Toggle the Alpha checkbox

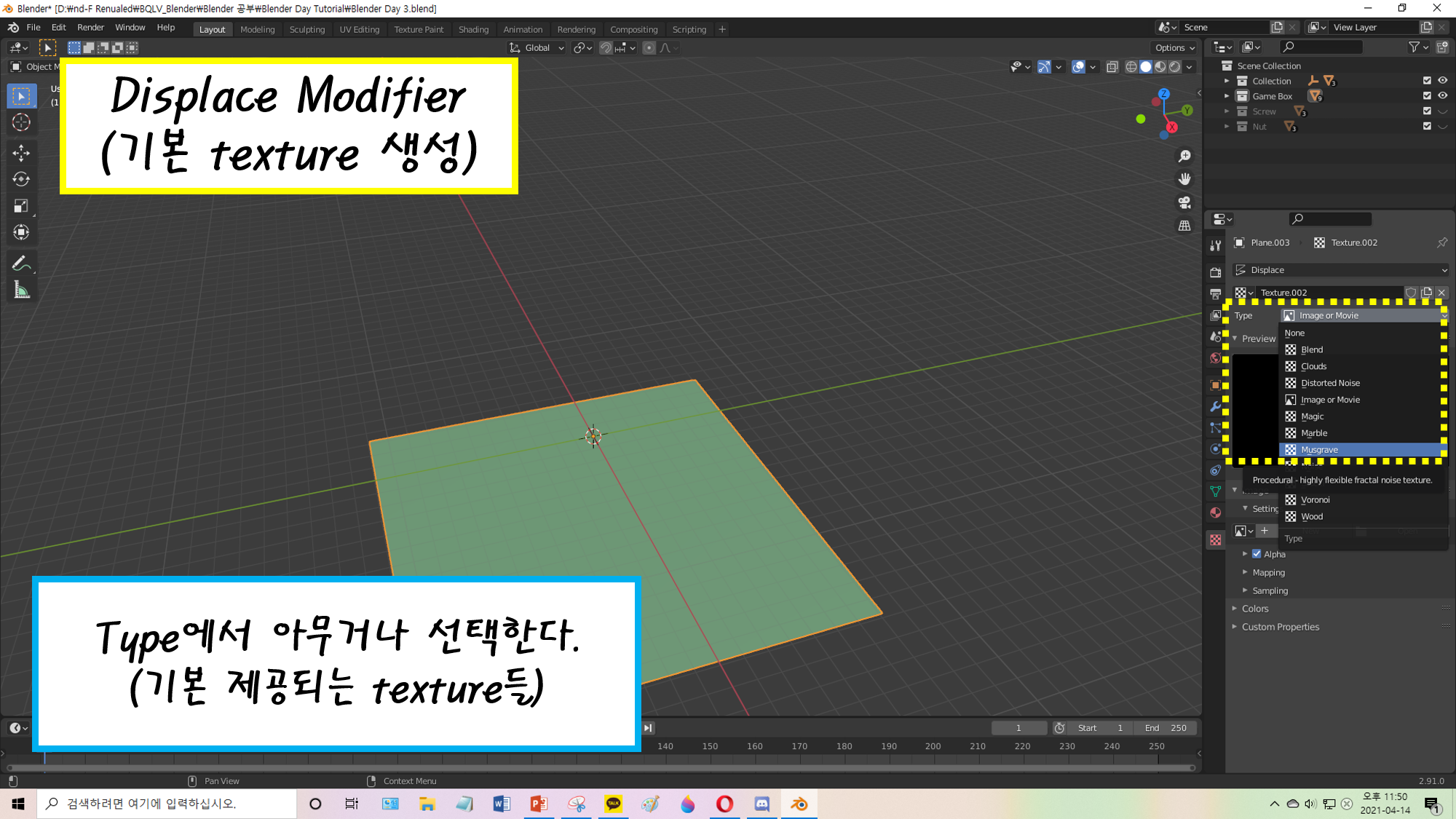[1257, 554]
